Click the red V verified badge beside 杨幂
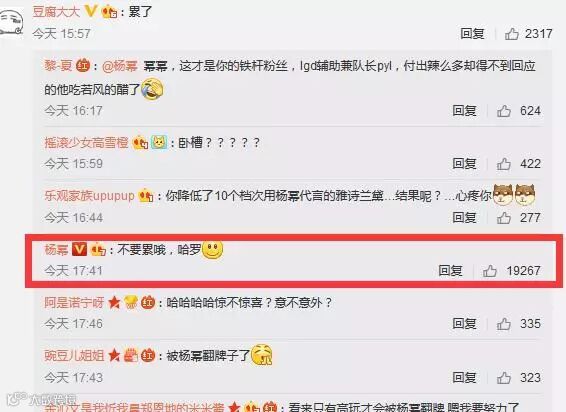This screenshot has width=566, height=412. [79, 249]
